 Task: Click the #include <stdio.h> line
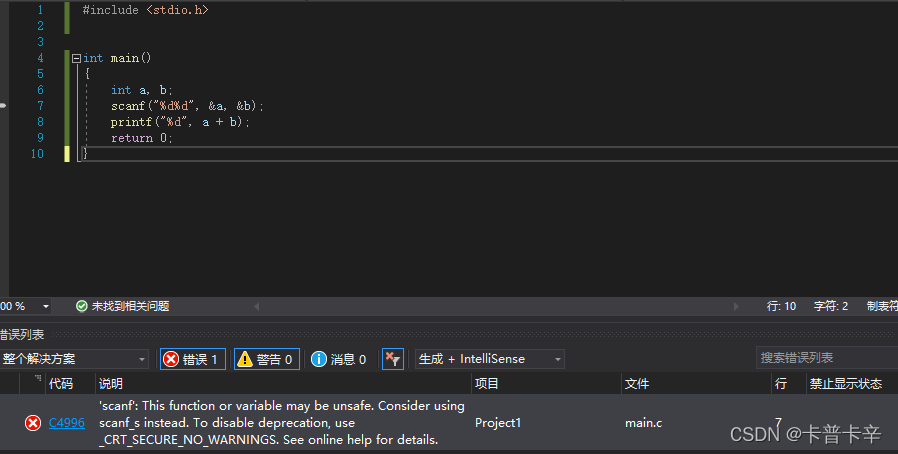tap(145, 10)
